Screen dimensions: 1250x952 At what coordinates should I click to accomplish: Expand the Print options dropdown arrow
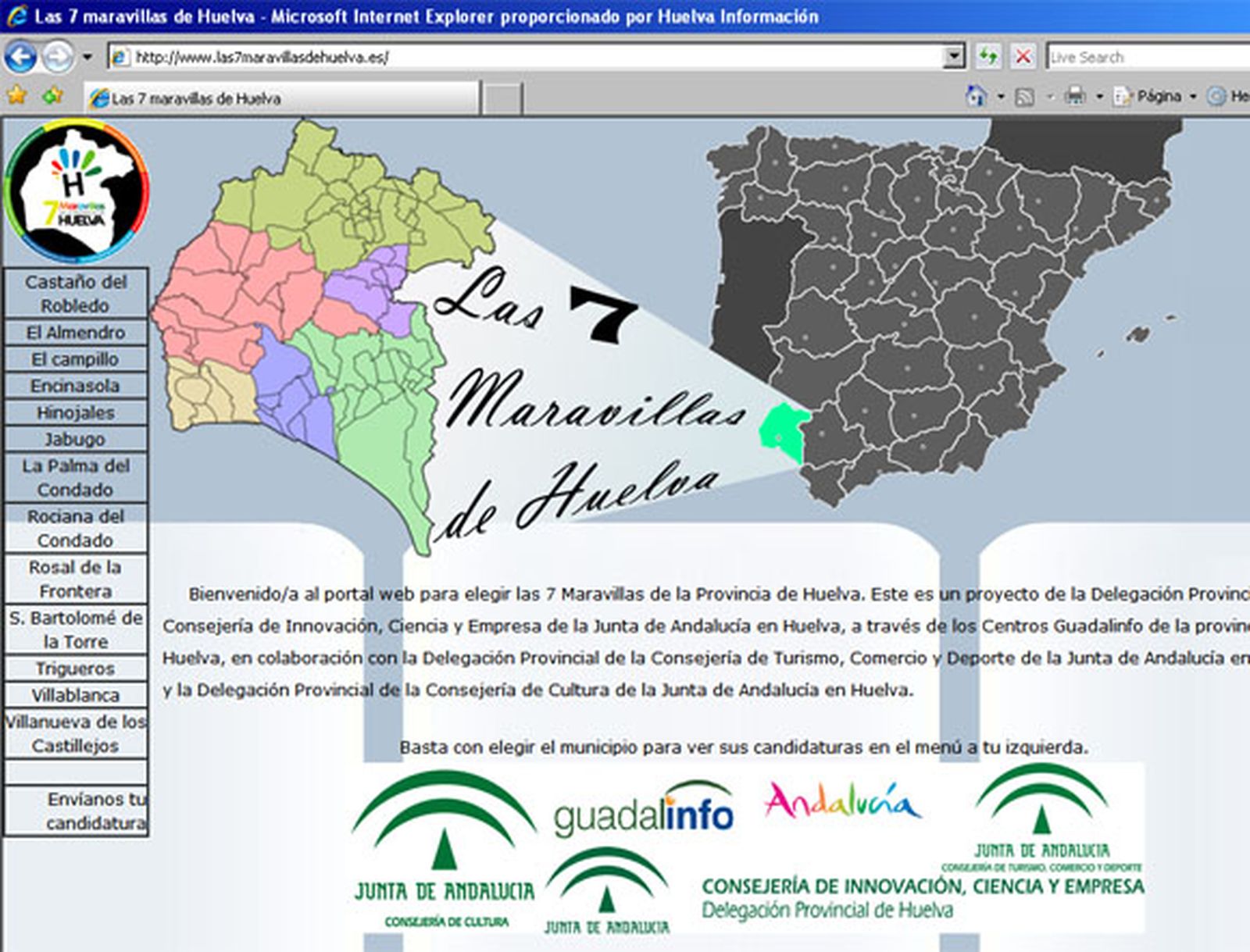pyautogui.click(x=1099, y=97)
